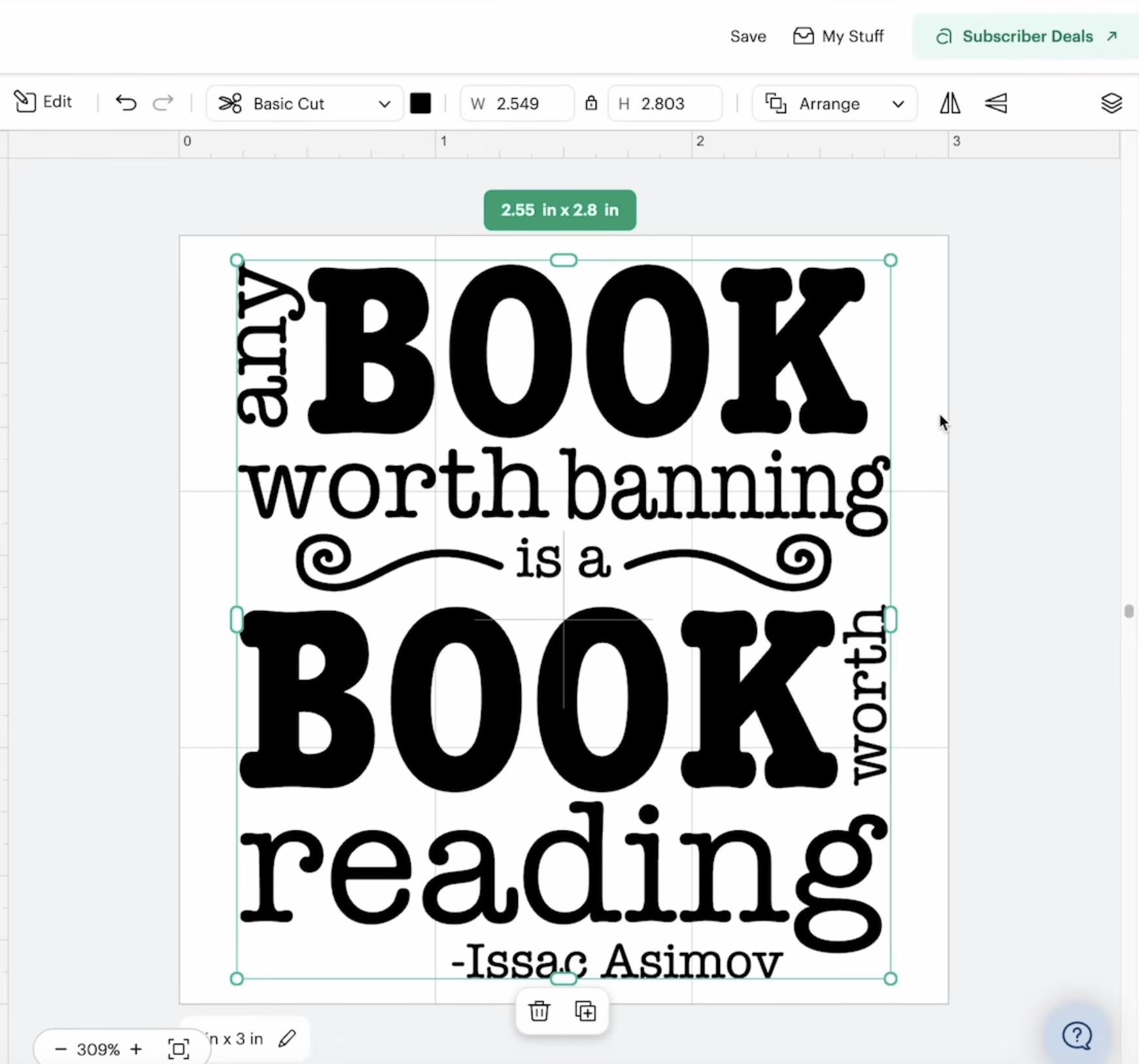
Task: Open the Layers panel
Action: 1111,103
